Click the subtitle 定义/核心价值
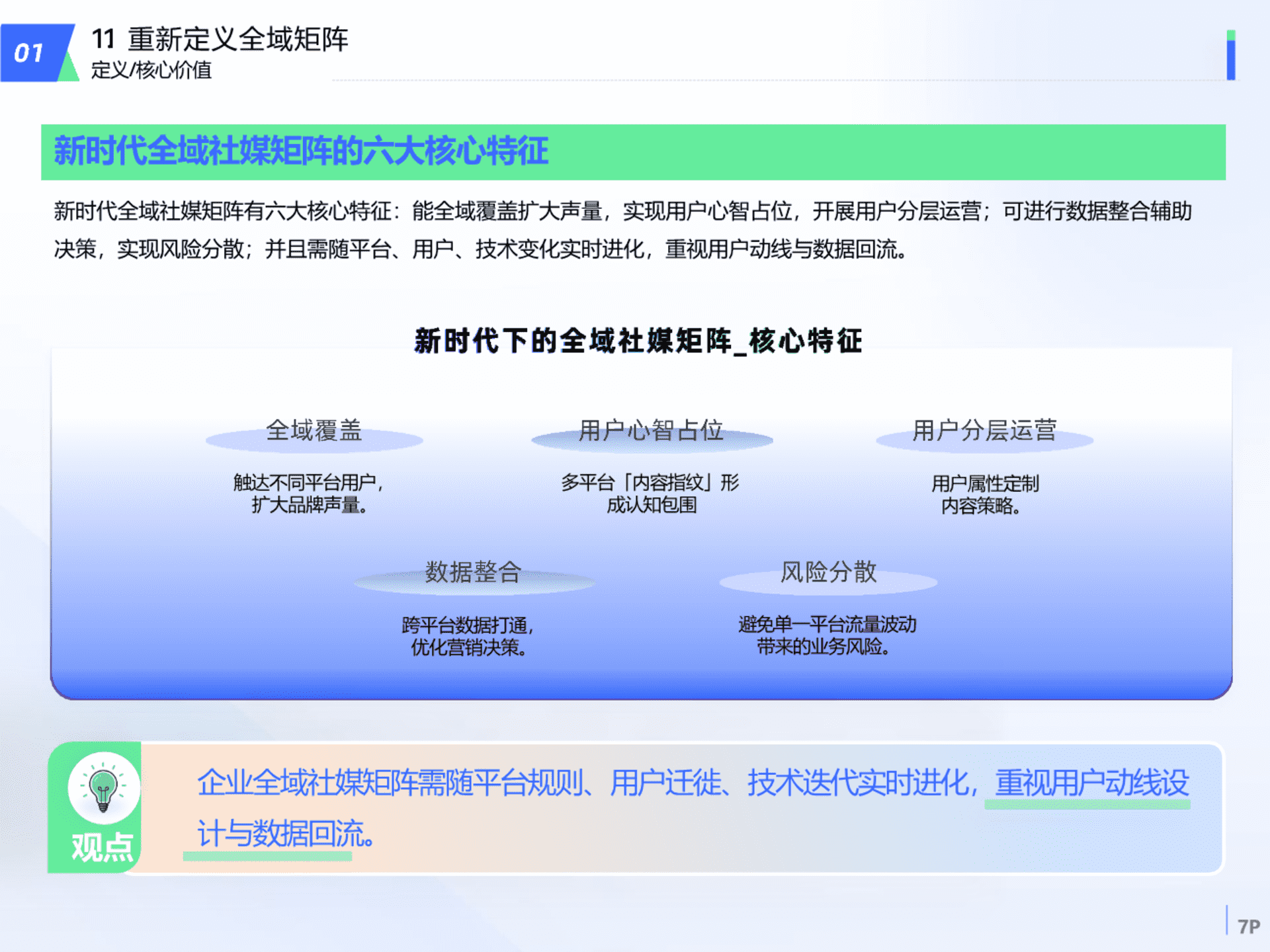 coord(151,70)
